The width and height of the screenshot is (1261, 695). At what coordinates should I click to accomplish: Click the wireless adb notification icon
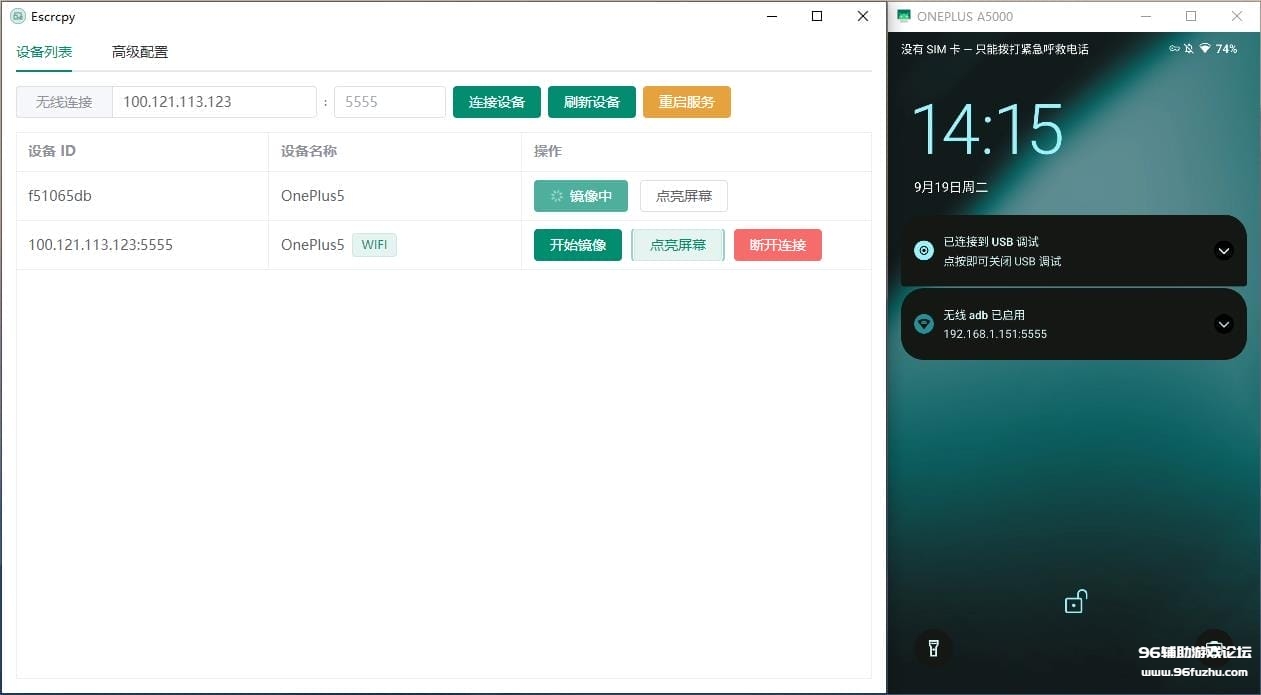pyautogui.click(x=924, y=324)
